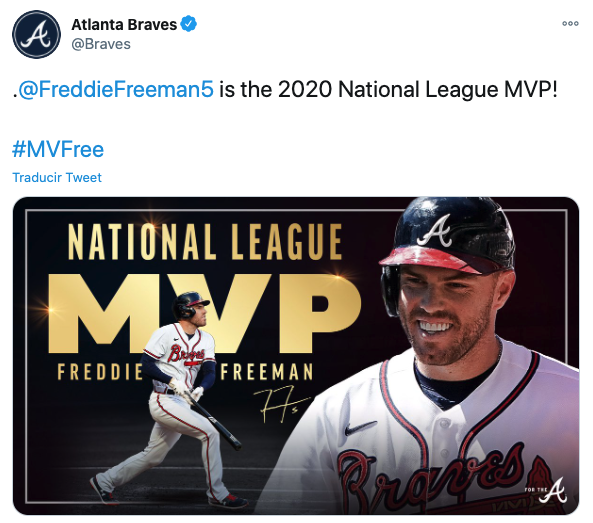Click the NATIONAL LEAGUE heading in image

[205, 242]
